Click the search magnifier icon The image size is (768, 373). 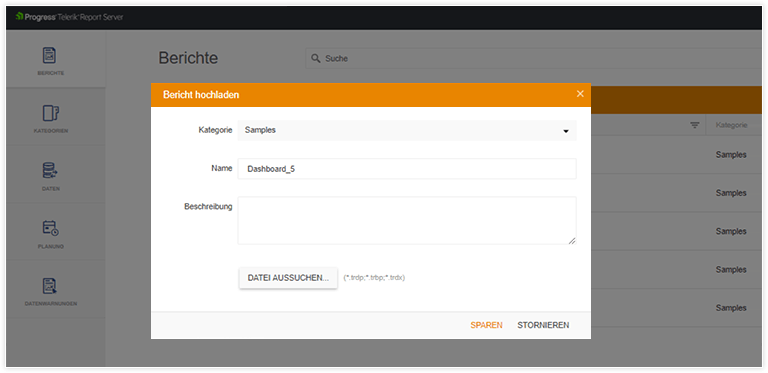[315, 58]
